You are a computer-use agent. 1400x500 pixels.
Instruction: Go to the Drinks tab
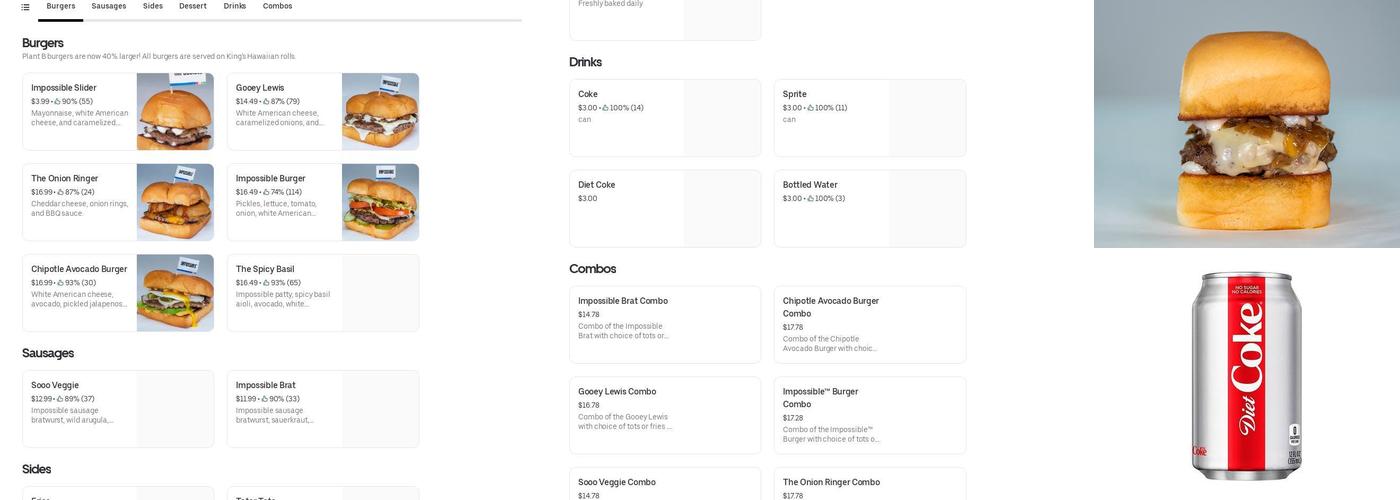click(x=235, y=6)
